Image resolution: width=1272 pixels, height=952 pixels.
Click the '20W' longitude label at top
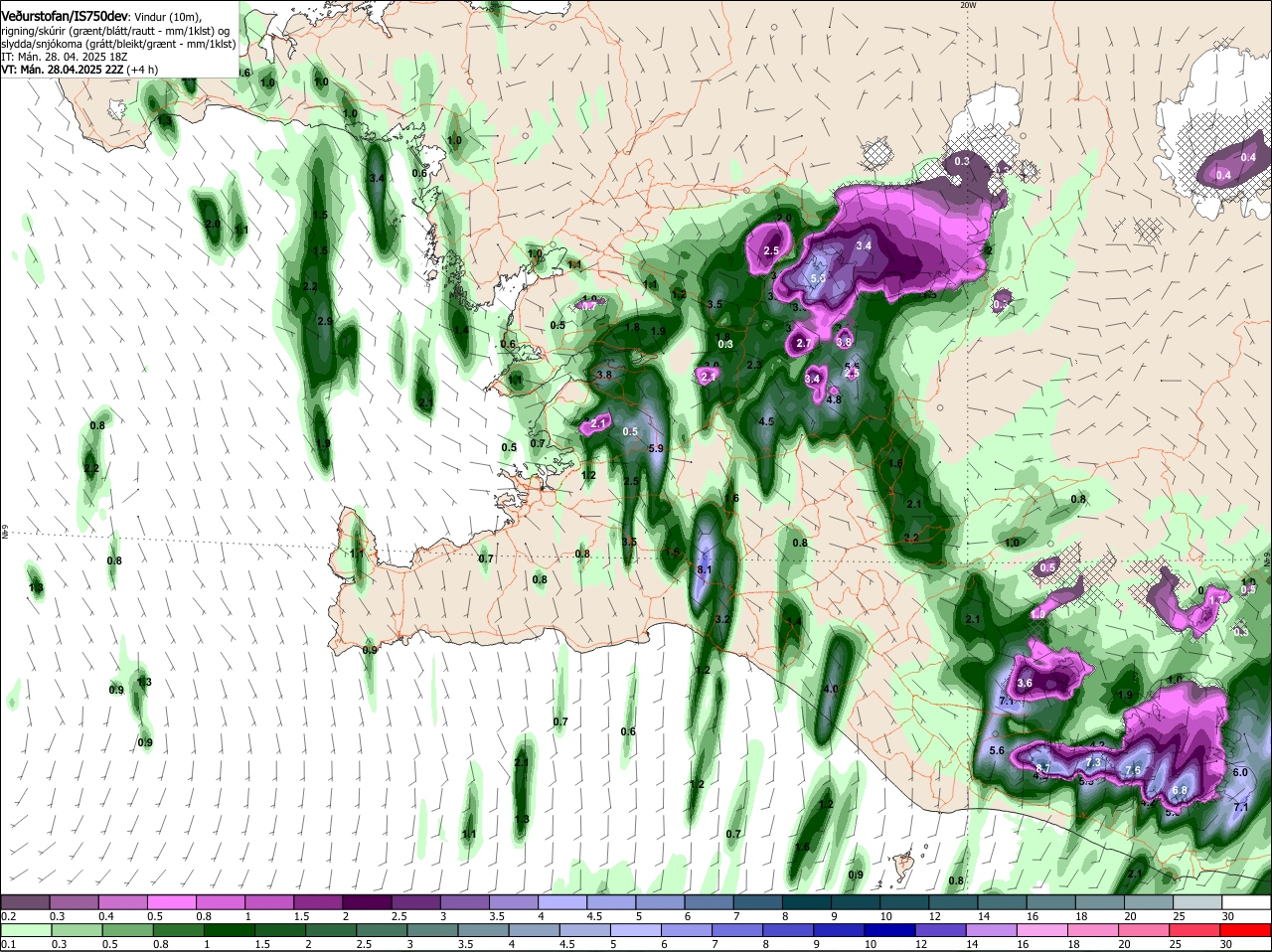click(969, 5)
